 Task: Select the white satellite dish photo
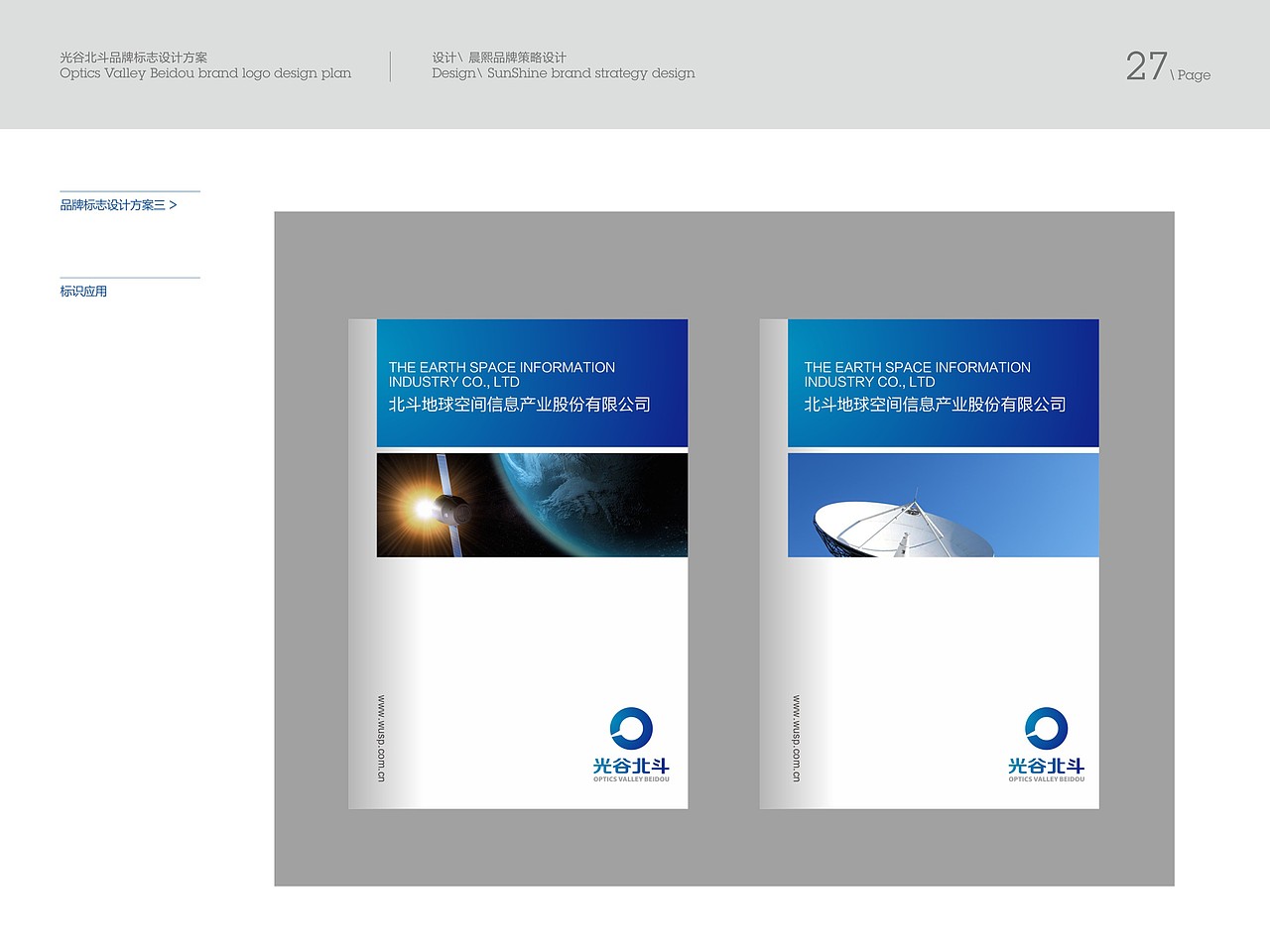[944, 505]
